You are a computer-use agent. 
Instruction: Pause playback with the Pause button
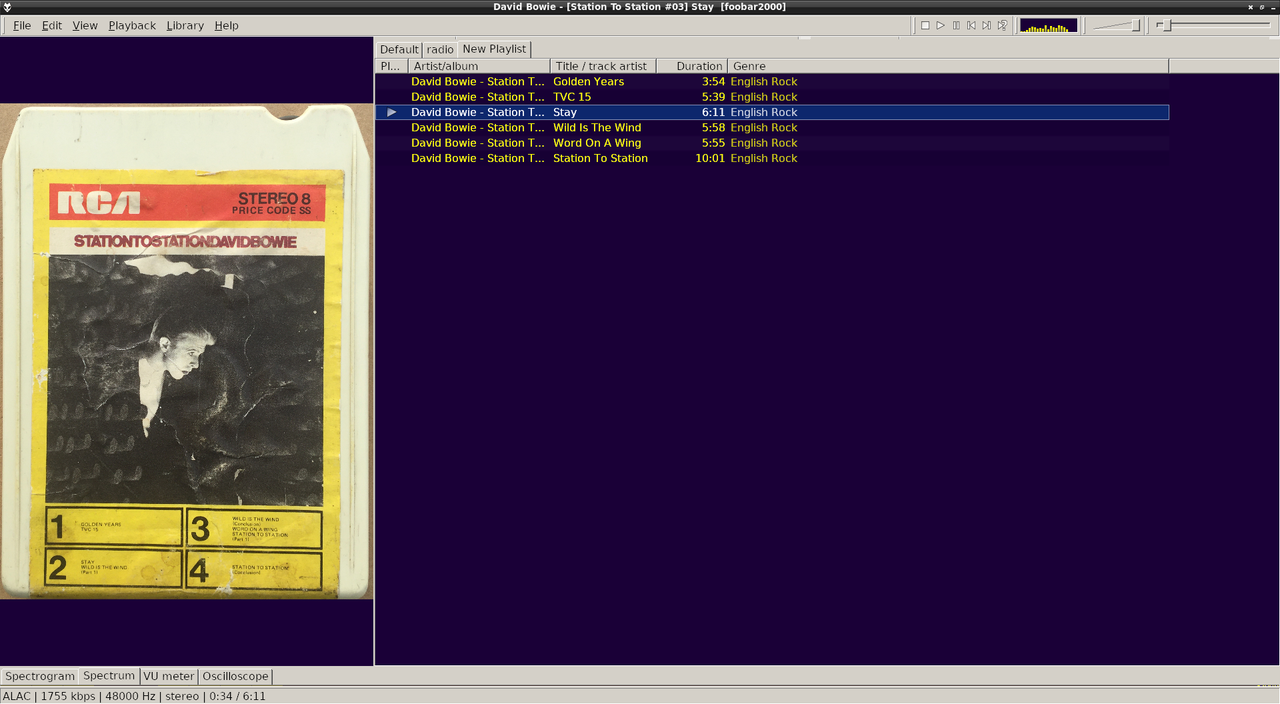[956, 25]
